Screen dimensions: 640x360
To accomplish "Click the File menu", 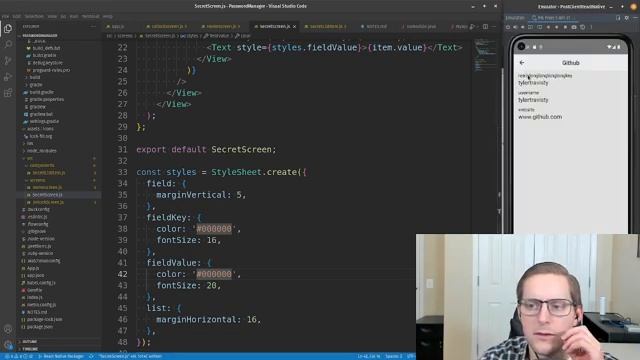I will tap(5, 16).
